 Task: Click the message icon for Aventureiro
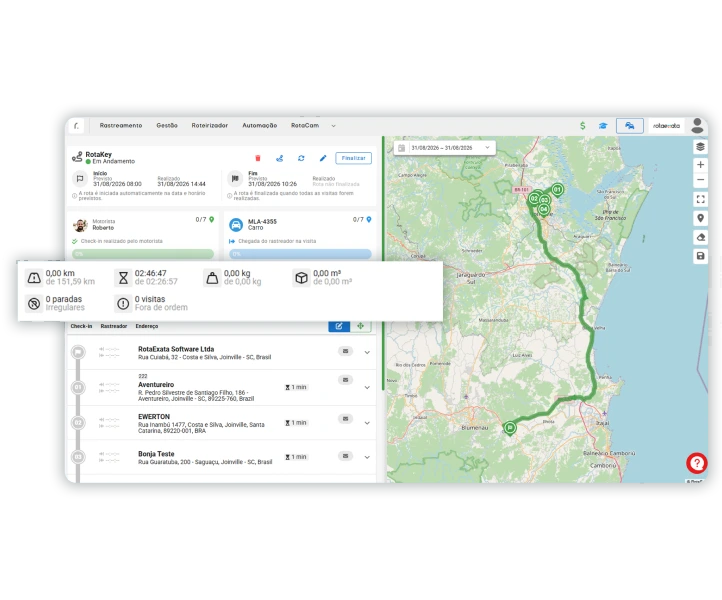pos(345,380)
